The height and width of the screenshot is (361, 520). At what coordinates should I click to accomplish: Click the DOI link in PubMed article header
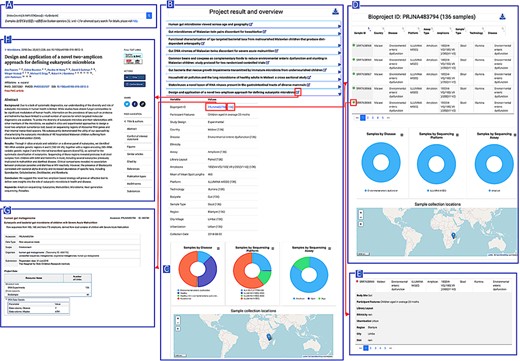coord(72,87)
